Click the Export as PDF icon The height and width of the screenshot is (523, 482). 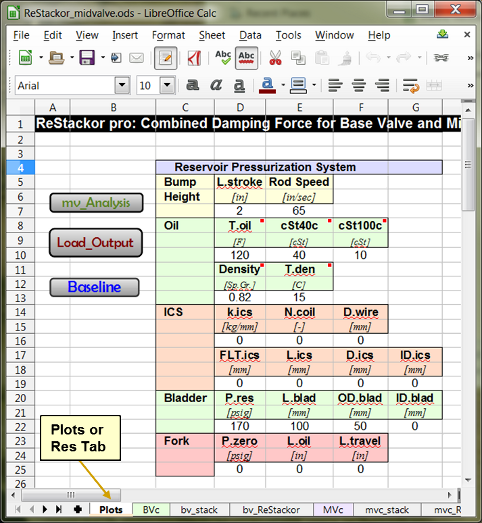coord(194,58)
